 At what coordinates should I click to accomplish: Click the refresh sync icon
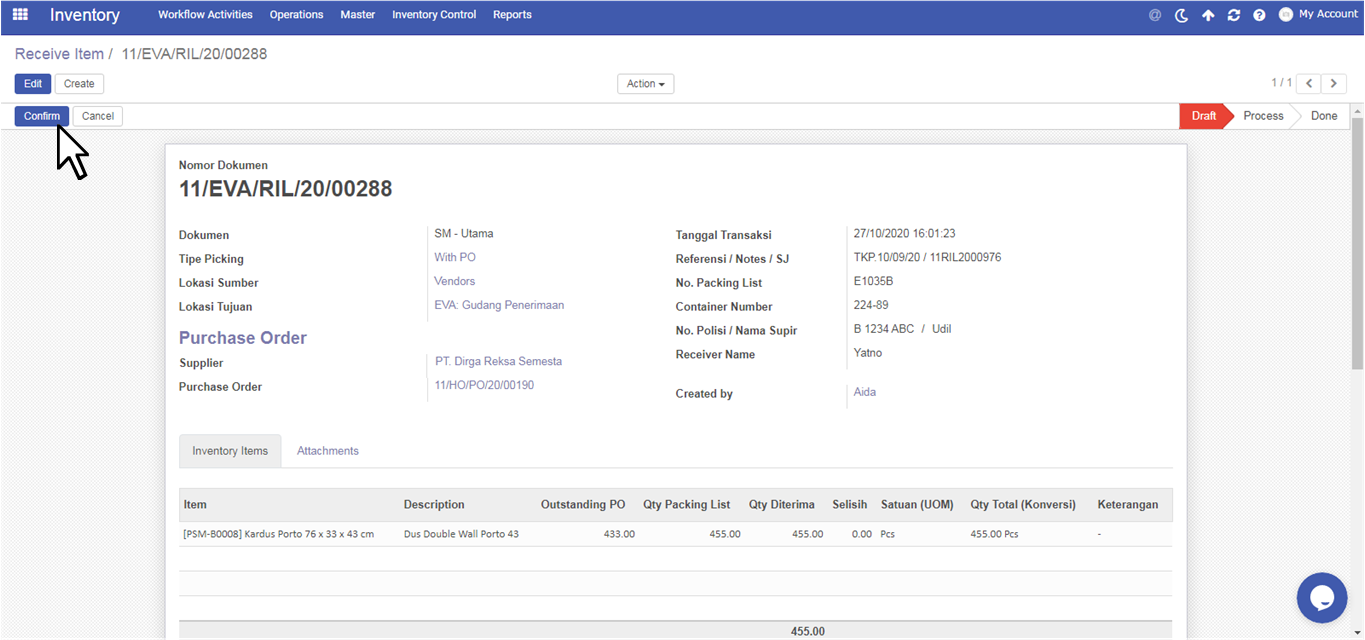coord(1234,15)
